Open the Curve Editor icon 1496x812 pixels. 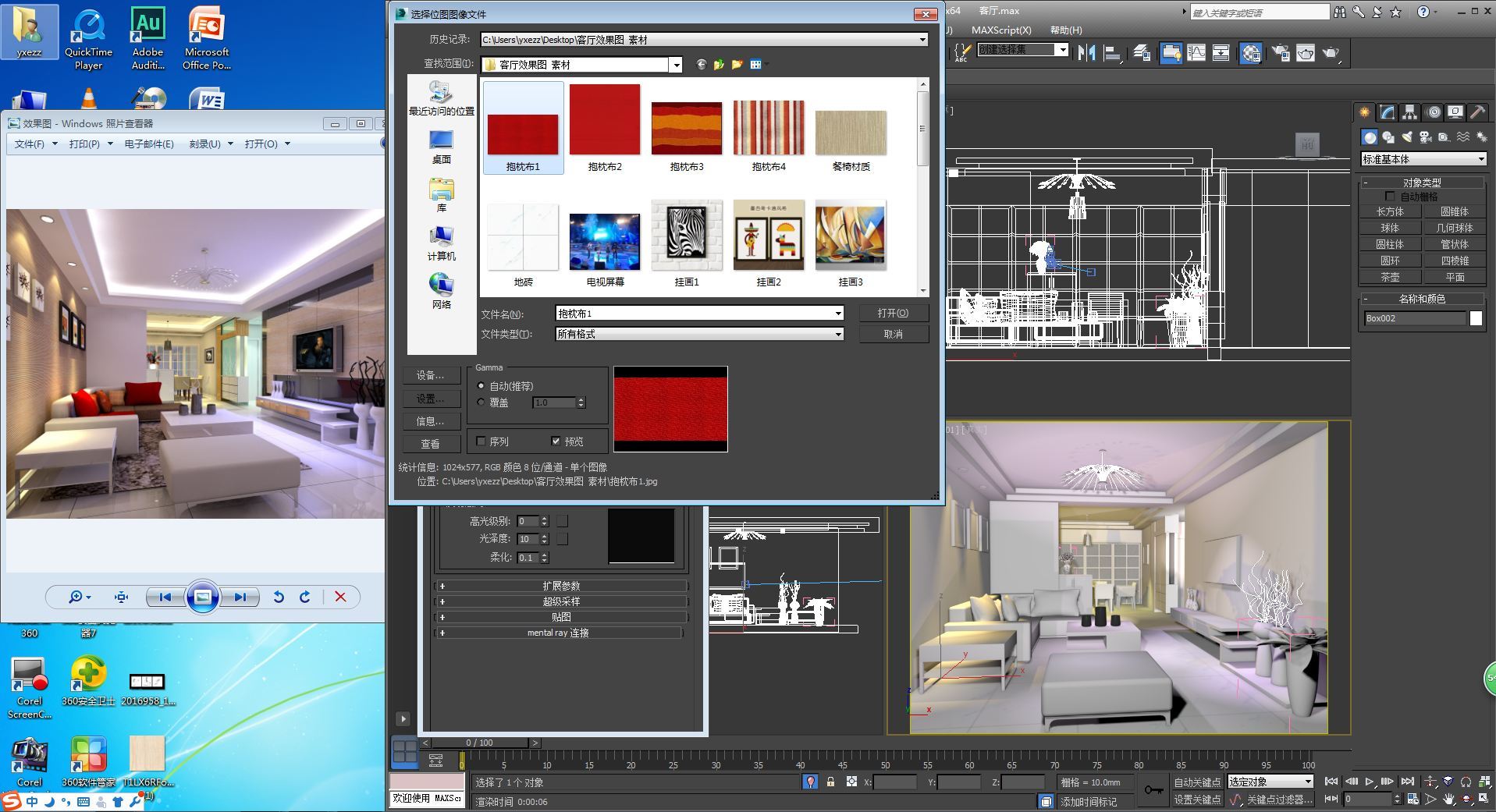click(1196, 53)
